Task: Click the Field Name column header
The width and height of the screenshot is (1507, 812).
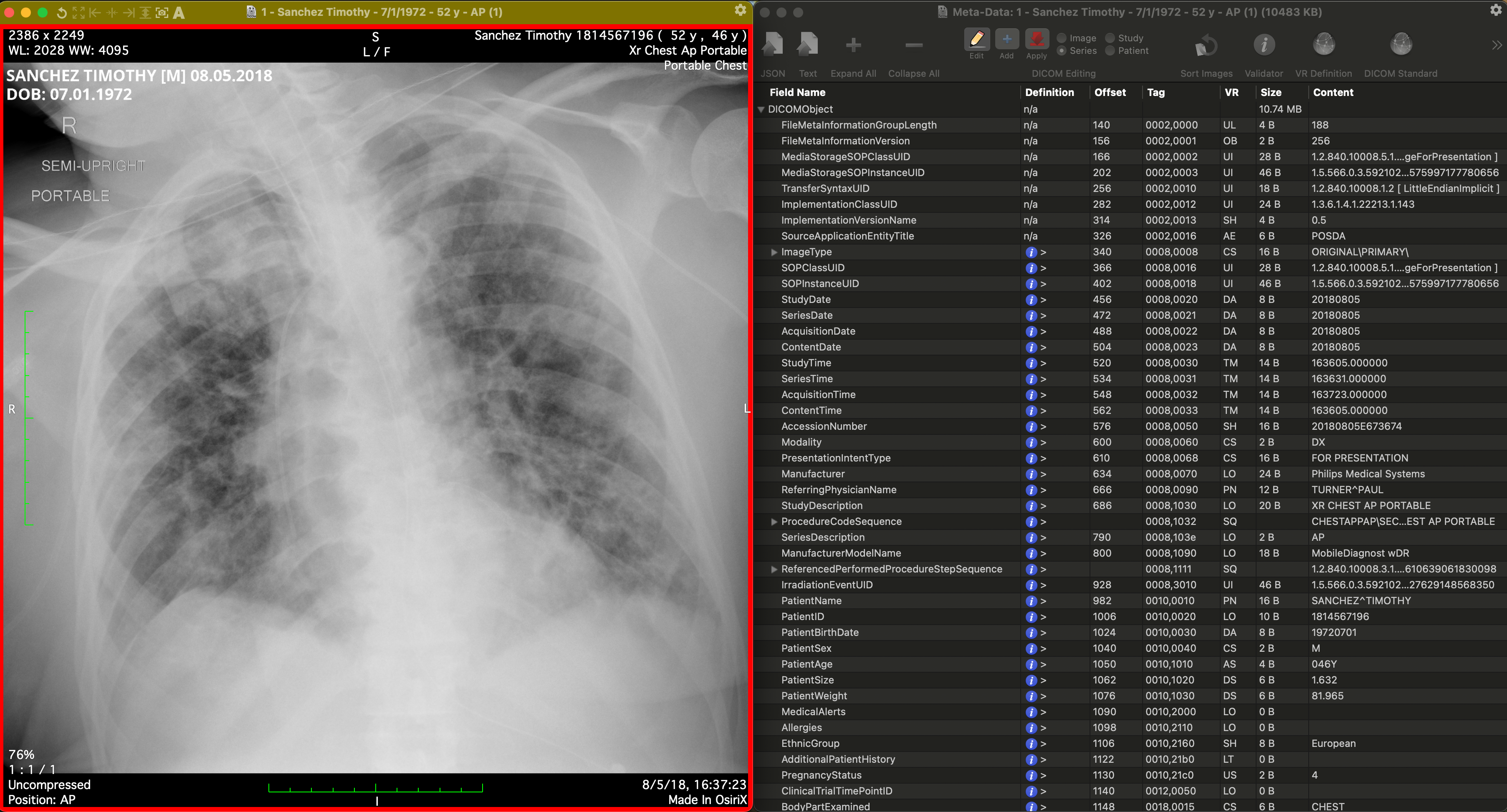Action: (797, 92)
